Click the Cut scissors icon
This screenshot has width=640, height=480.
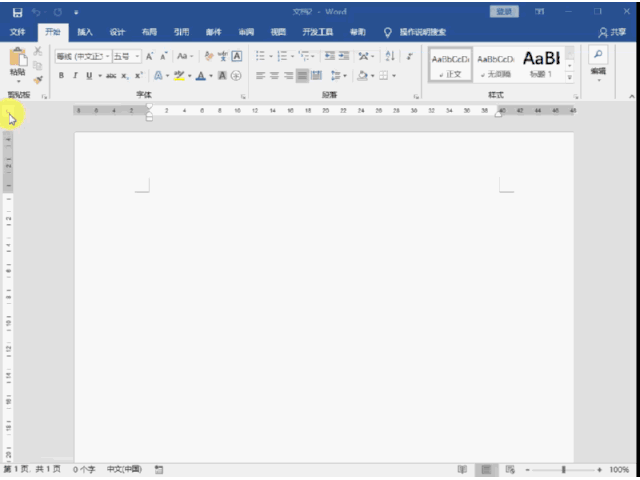(38, 52)
